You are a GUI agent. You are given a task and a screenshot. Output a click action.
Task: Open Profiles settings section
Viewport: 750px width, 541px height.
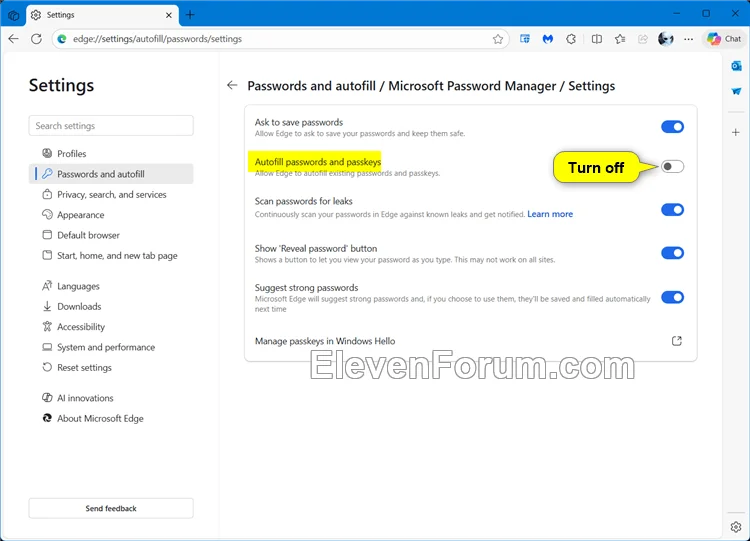tap(111, 154)
